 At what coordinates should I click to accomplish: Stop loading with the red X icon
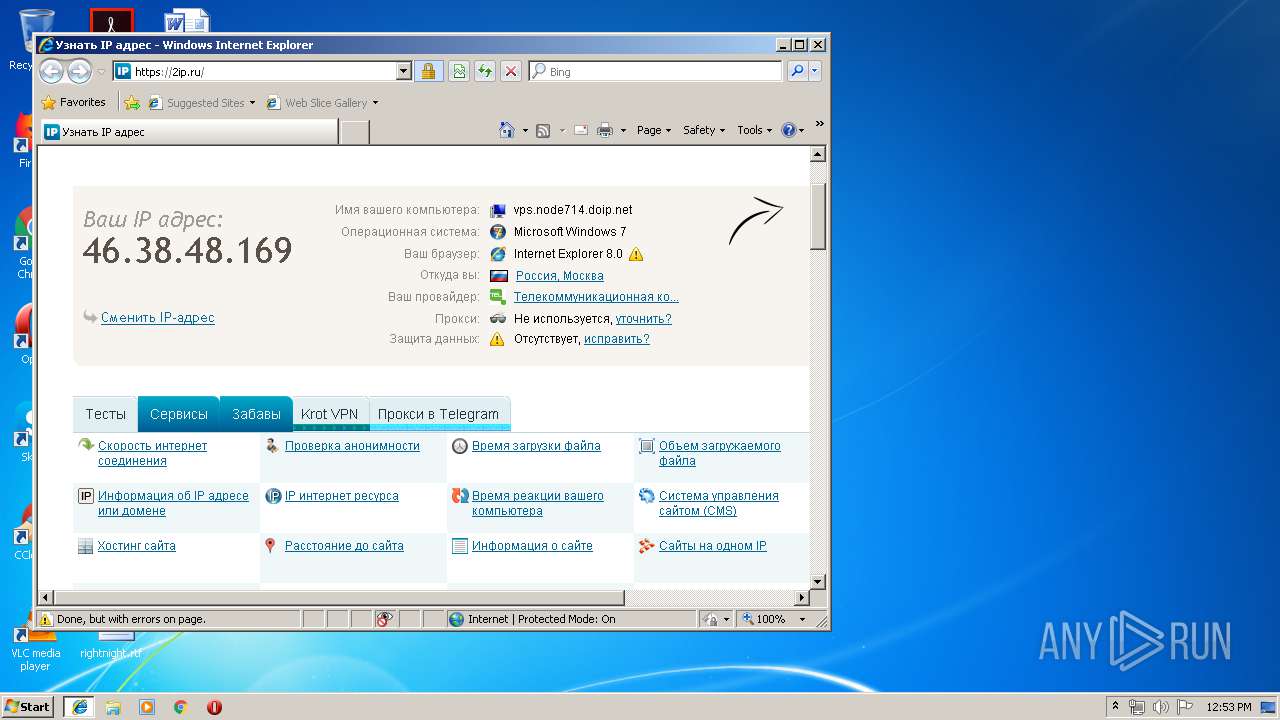510,71
